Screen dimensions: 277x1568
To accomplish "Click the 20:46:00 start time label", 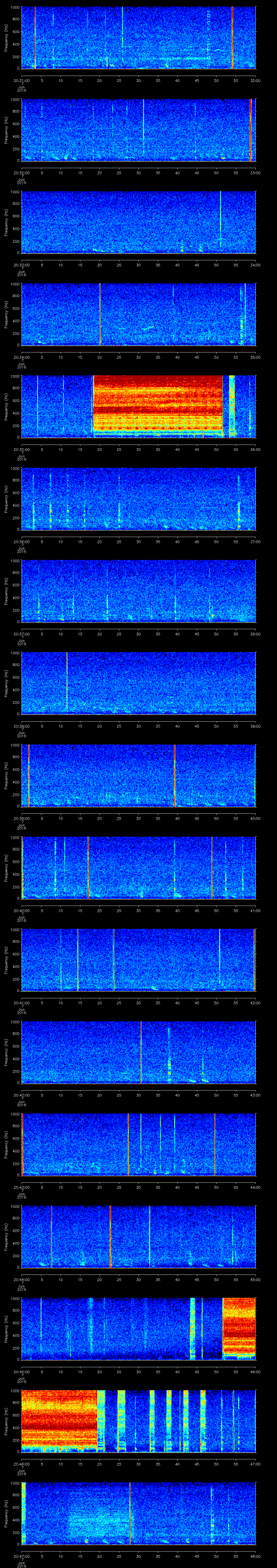I will [22, 1464].
